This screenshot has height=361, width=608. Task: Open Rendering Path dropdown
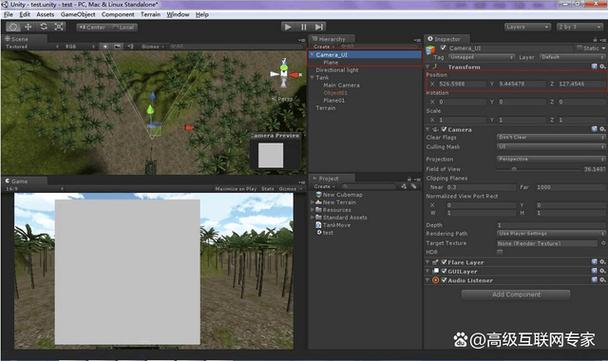pyautogui.click(x=551, y=233)
